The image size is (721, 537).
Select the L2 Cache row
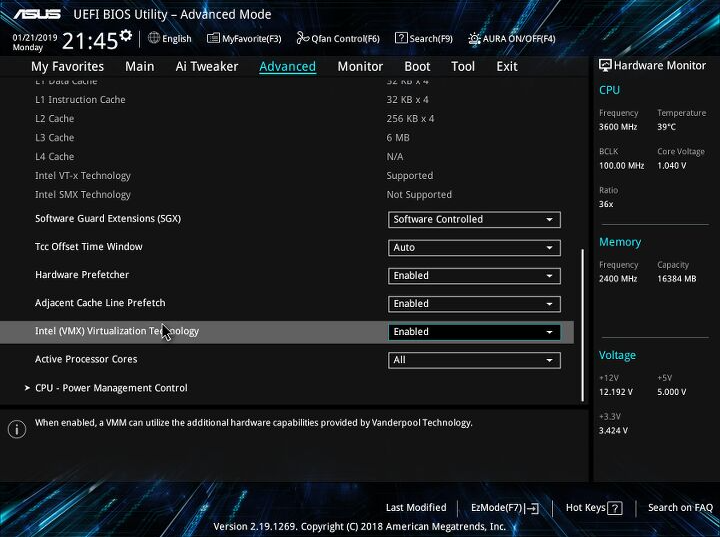[286, 119]
